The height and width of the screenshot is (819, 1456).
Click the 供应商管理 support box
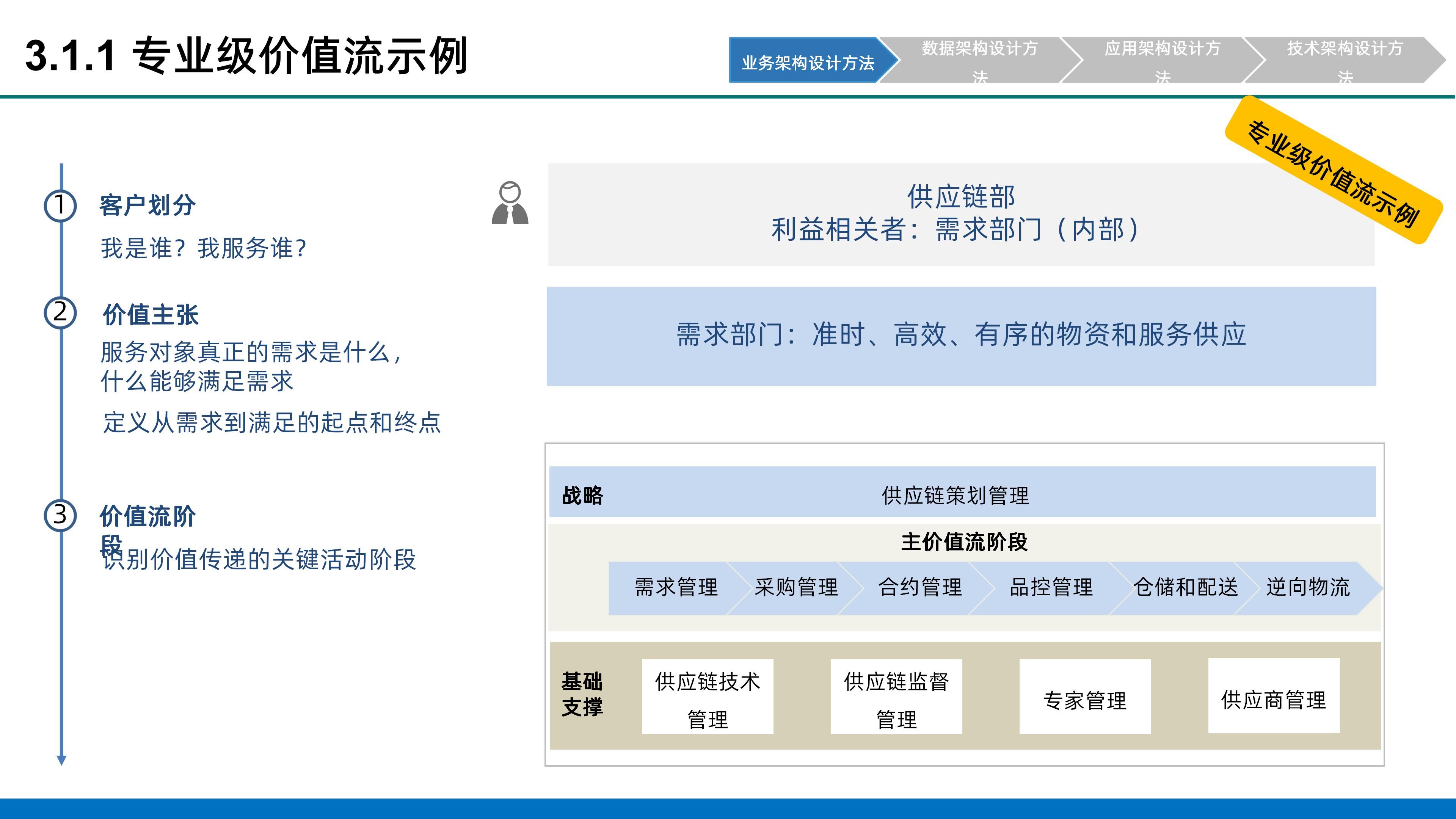tap(1274, 696)
